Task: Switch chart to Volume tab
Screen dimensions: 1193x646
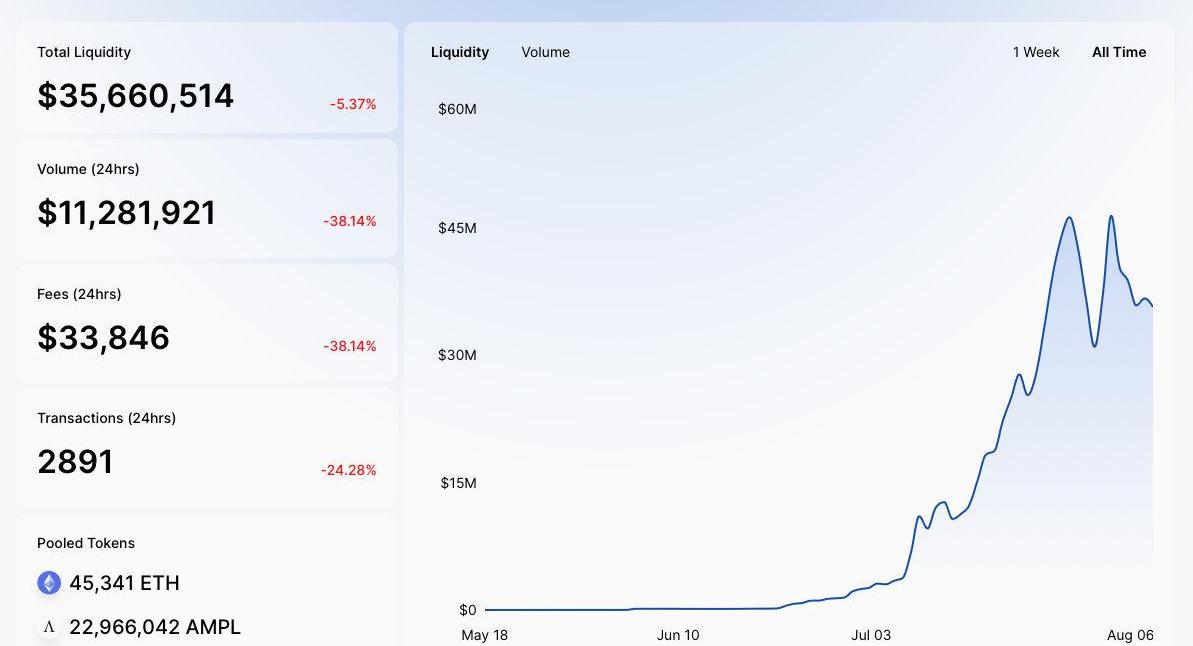Action: point(546,53)
